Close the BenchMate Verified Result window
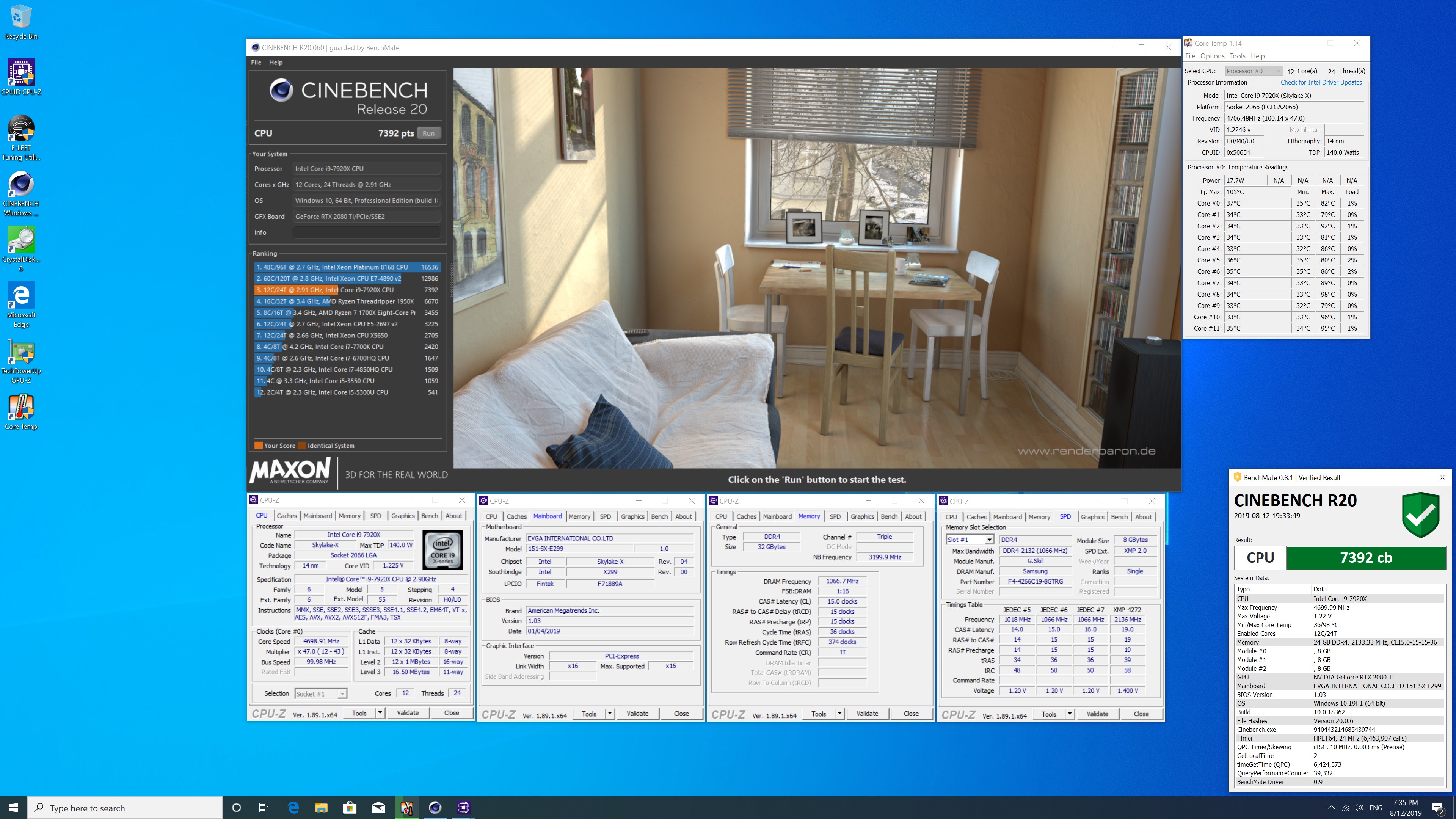This screenshot has width=1456, height=819. (1442, 478)
